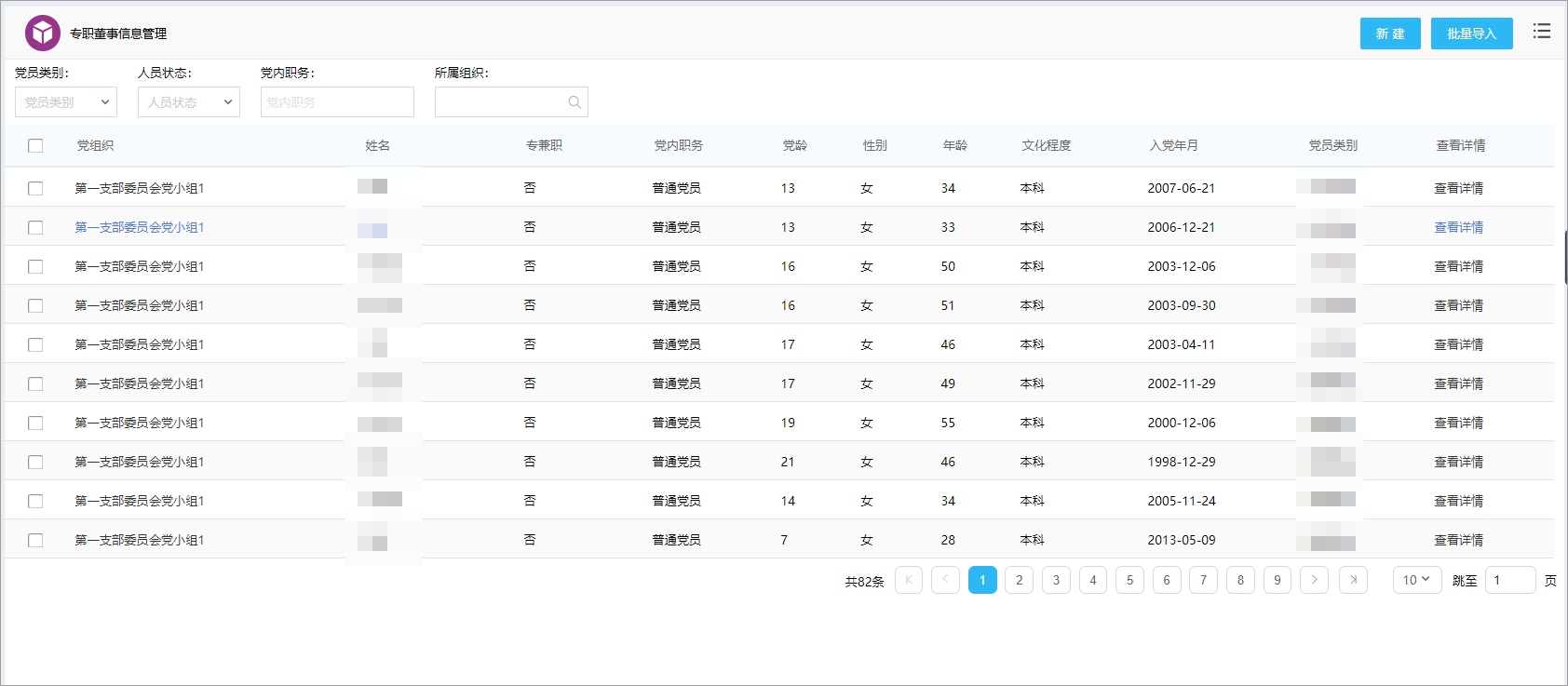Click the 性别 column header

point(875,145)
